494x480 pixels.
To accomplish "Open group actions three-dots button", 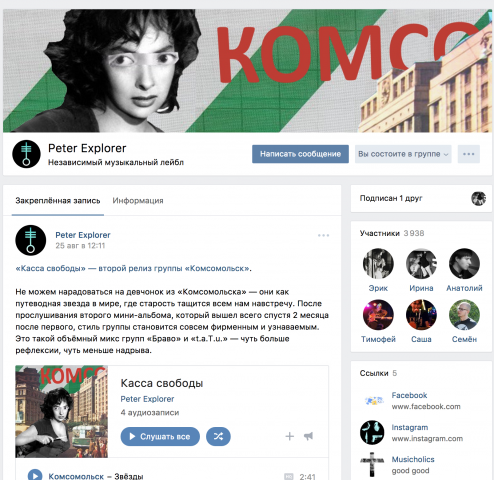I will pos(468,154).
